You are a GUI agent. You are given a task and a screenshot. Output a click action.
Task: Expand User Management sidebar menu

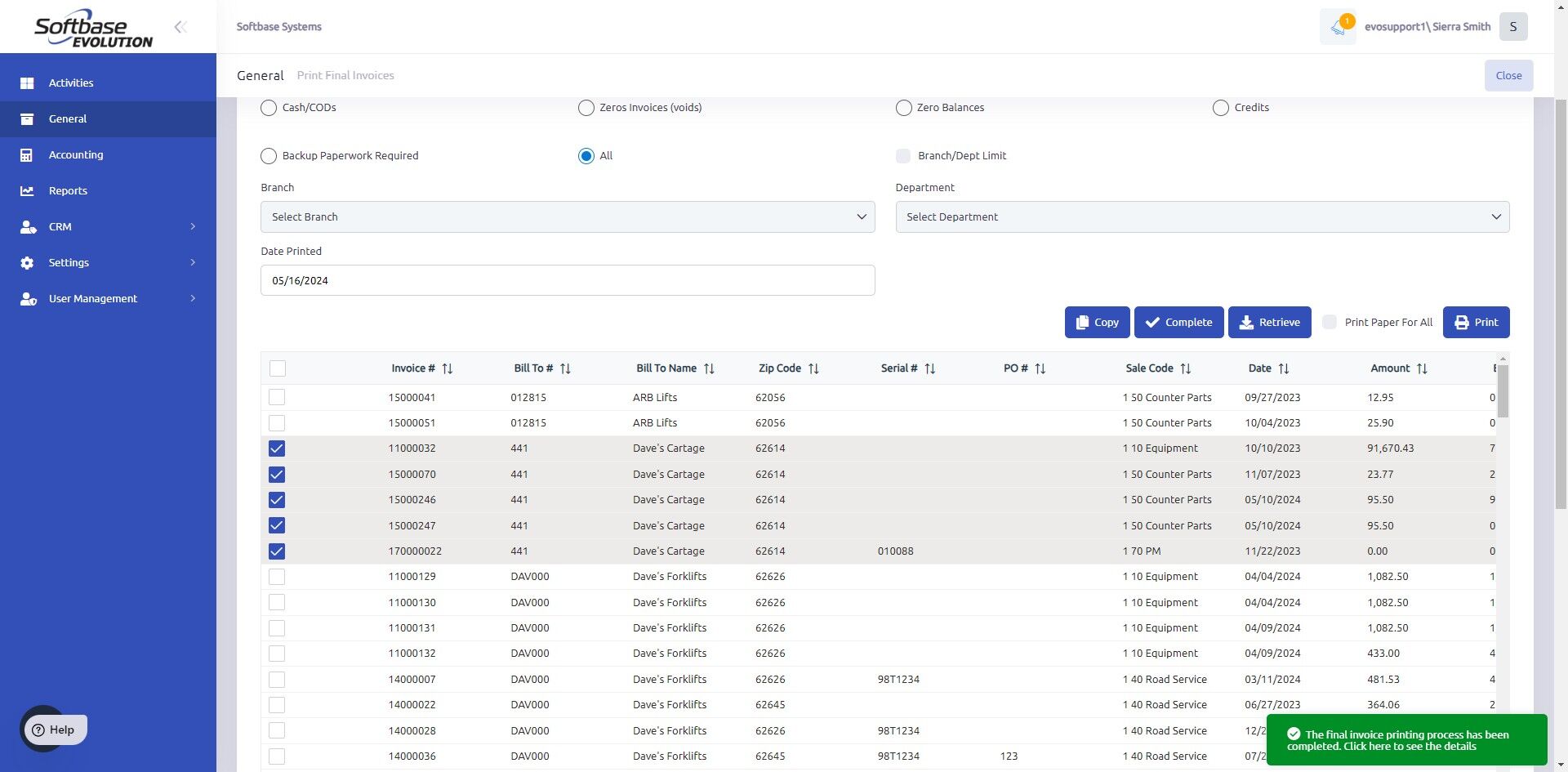(x=108, y=298)
